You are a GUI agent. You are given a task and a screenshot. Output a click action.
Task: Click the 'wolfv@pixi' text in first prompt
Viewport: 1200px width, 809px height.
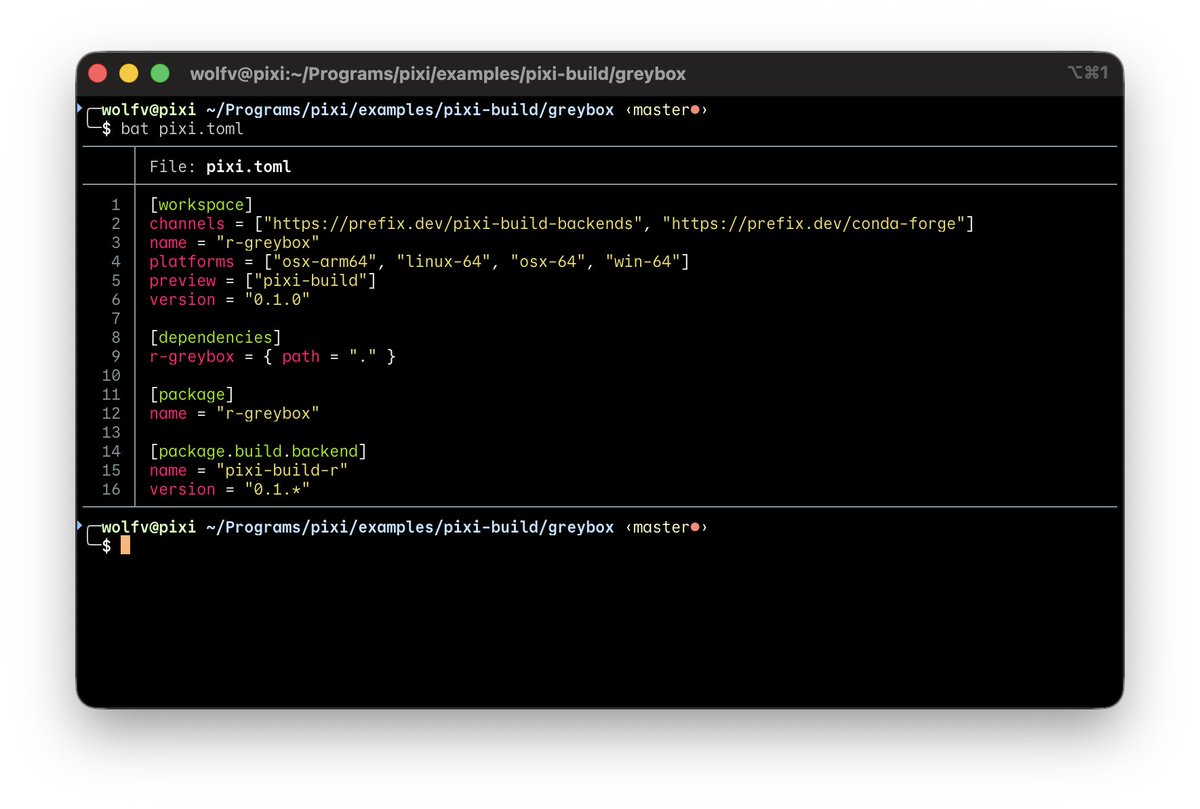tap(149, 110)
